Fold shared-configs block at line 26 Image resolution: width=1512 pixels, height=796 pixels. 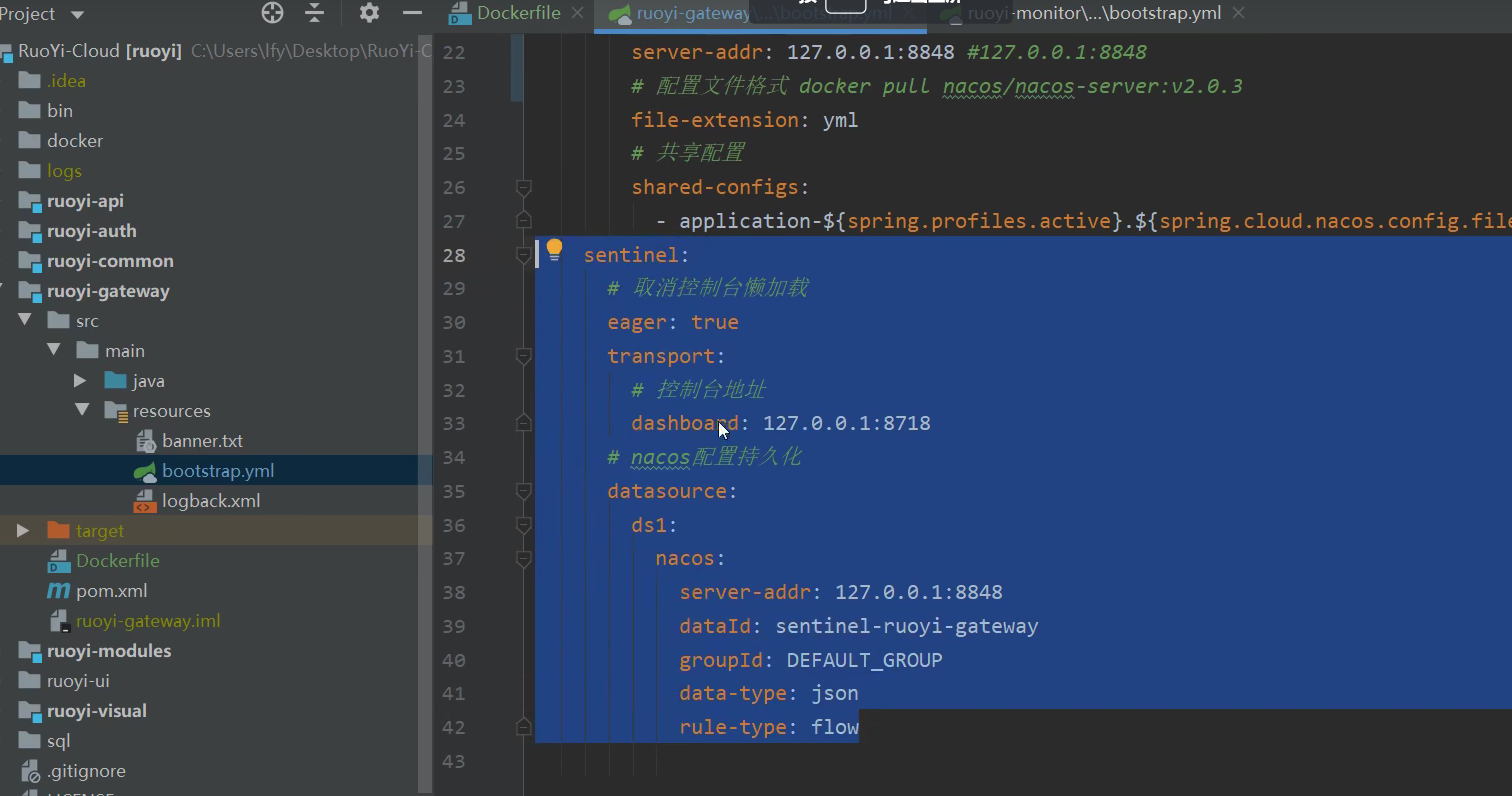[x=523, y=187]
